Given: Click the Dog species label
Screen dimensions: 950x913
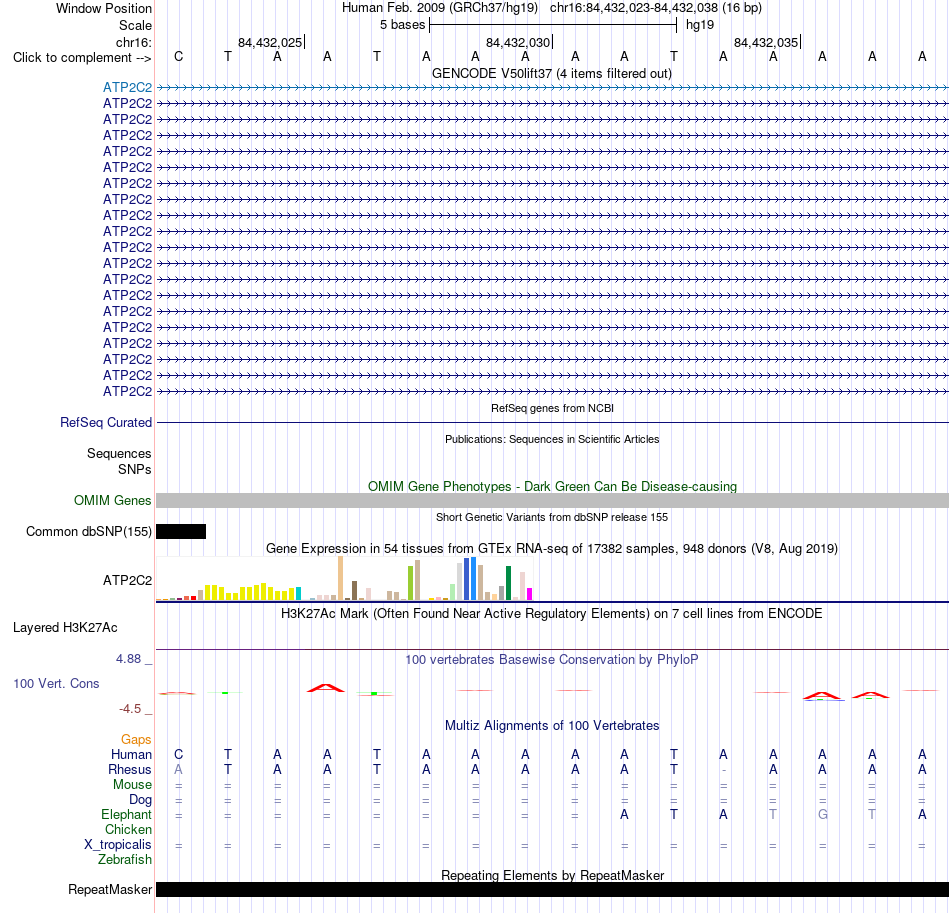Looking at the screenshot, I should [140, 800].
